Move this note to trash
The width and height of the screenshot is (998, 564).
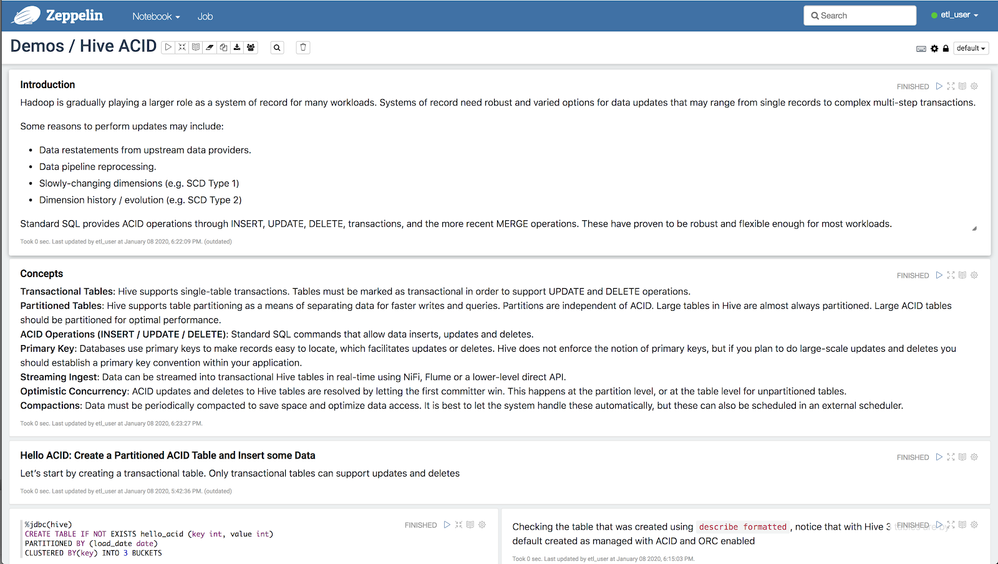click(303, 47)
